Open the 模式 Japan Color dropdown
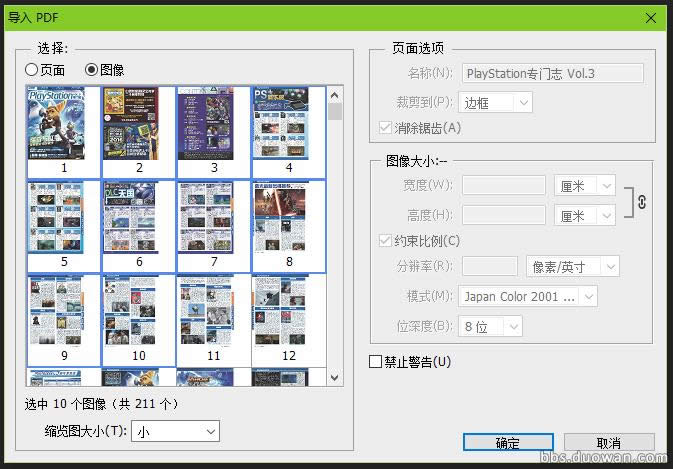The width and height of the screenshot is (673, 469). pyautogui.click(x=529, y=297)
